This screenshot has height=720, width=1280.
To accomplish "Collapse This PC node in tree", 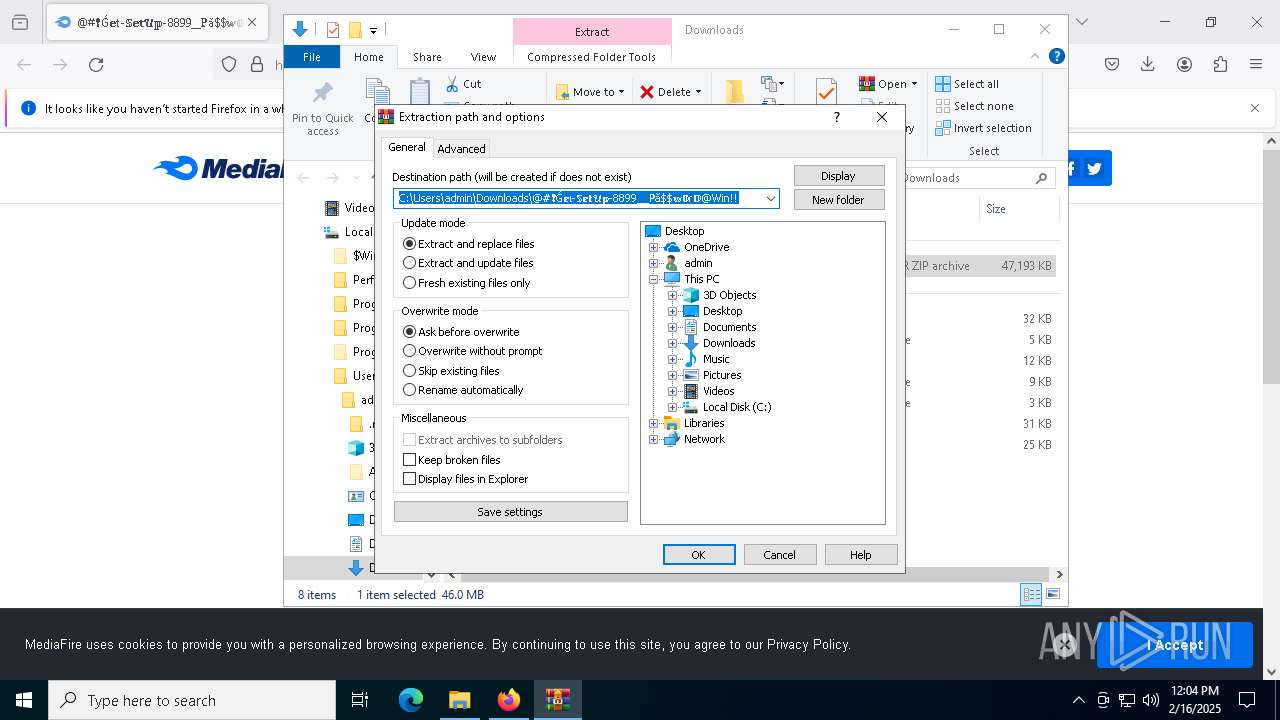I will click(653, 279).
